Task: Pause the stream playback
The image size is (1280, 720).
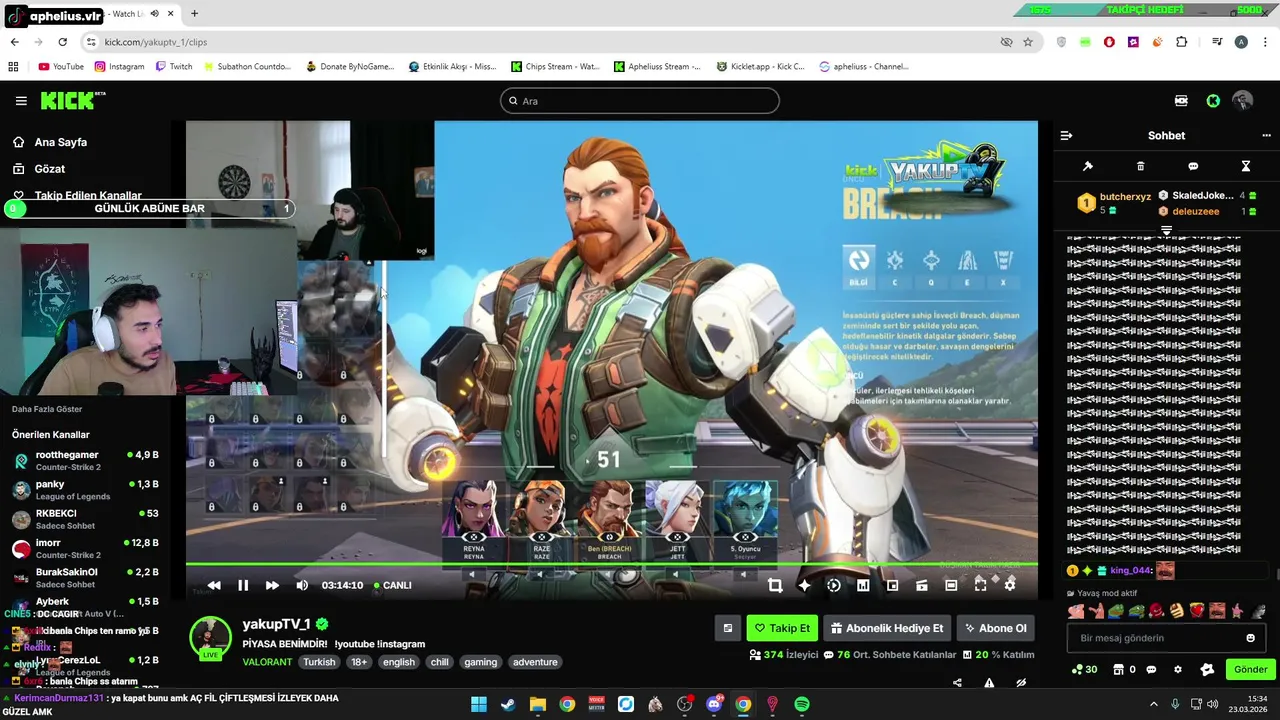Action: (243, 585)
